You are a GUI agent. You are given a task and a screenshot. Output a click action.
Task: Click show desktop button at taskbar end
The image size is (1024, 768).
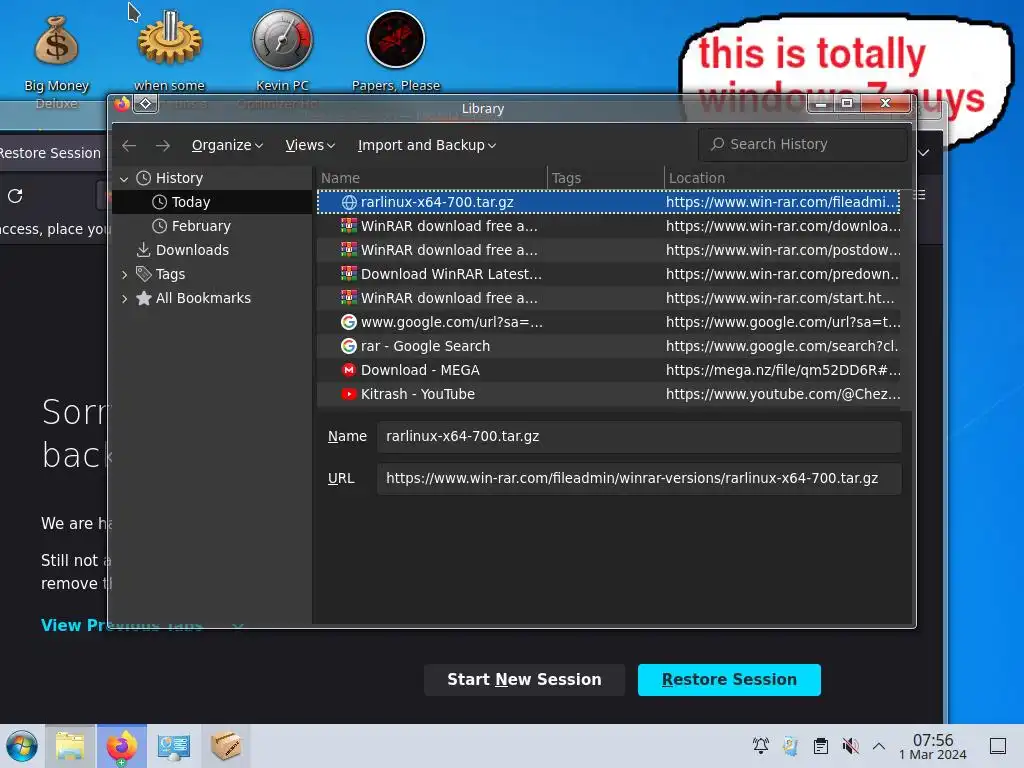tap(998, 746)
